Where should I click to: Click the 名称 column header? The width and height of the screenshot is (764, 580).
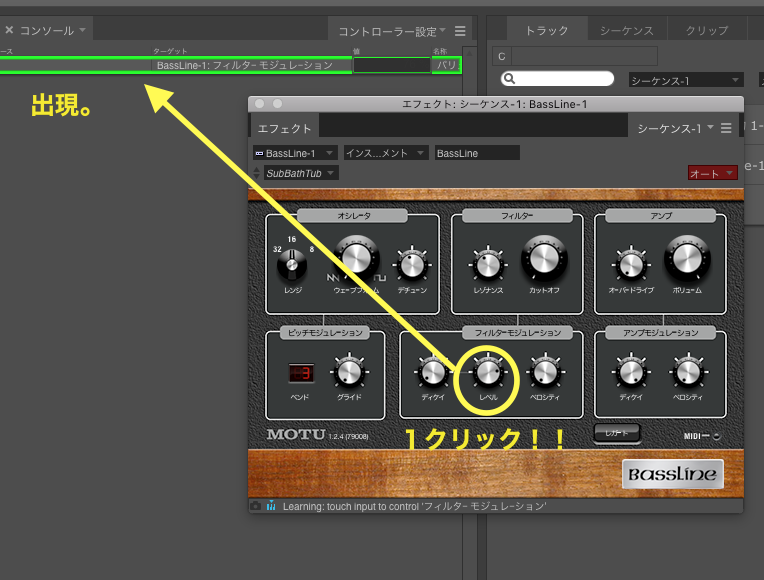coord(440,51)
